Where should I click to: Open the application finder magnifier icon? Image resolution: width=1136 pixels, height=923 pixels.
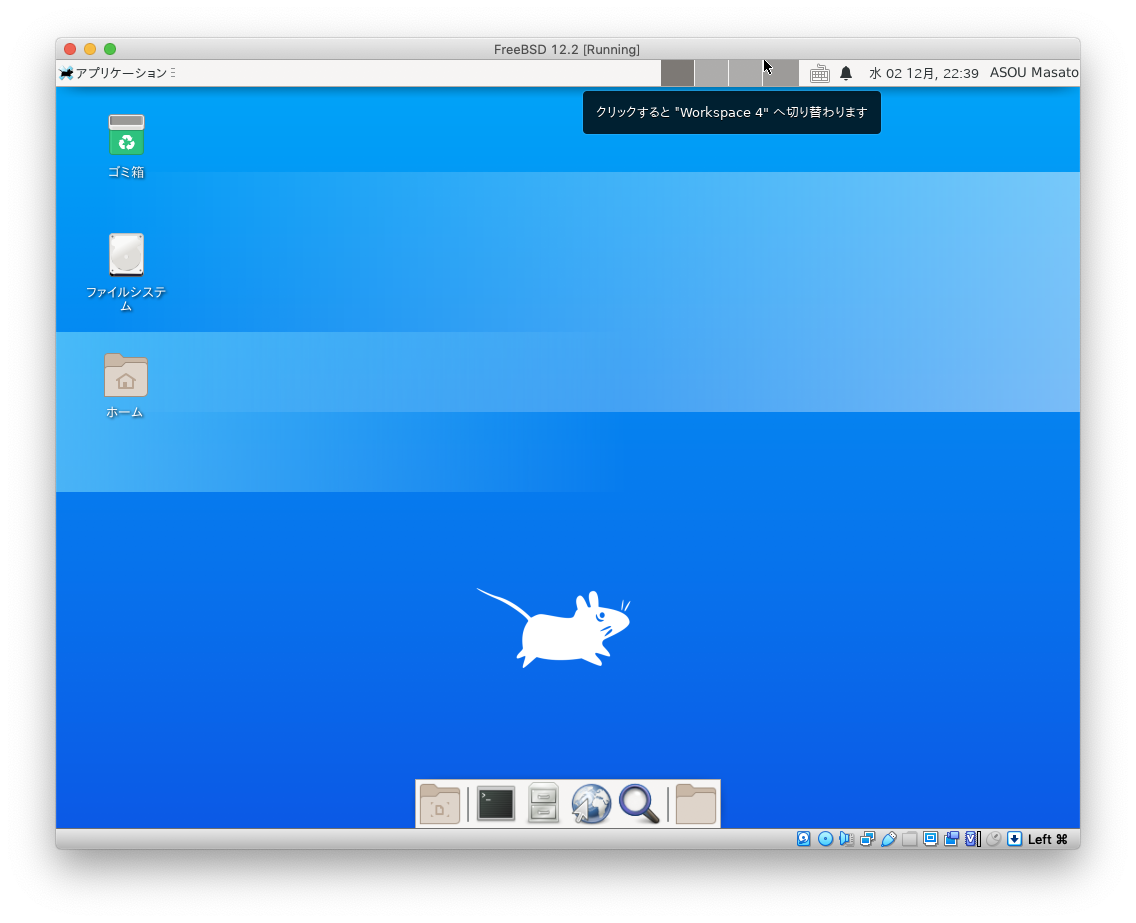pos(639,804)
